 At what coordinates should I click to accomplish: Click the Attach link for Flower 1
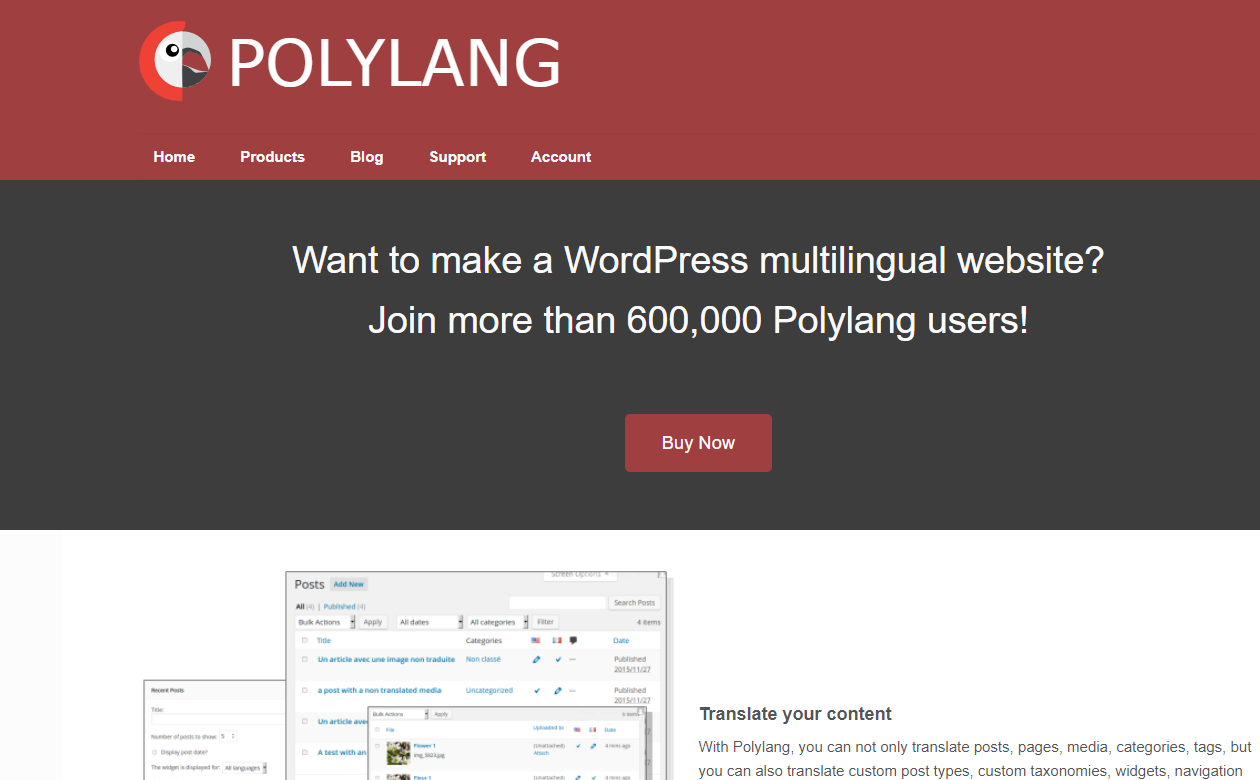(x=541, y=753)
